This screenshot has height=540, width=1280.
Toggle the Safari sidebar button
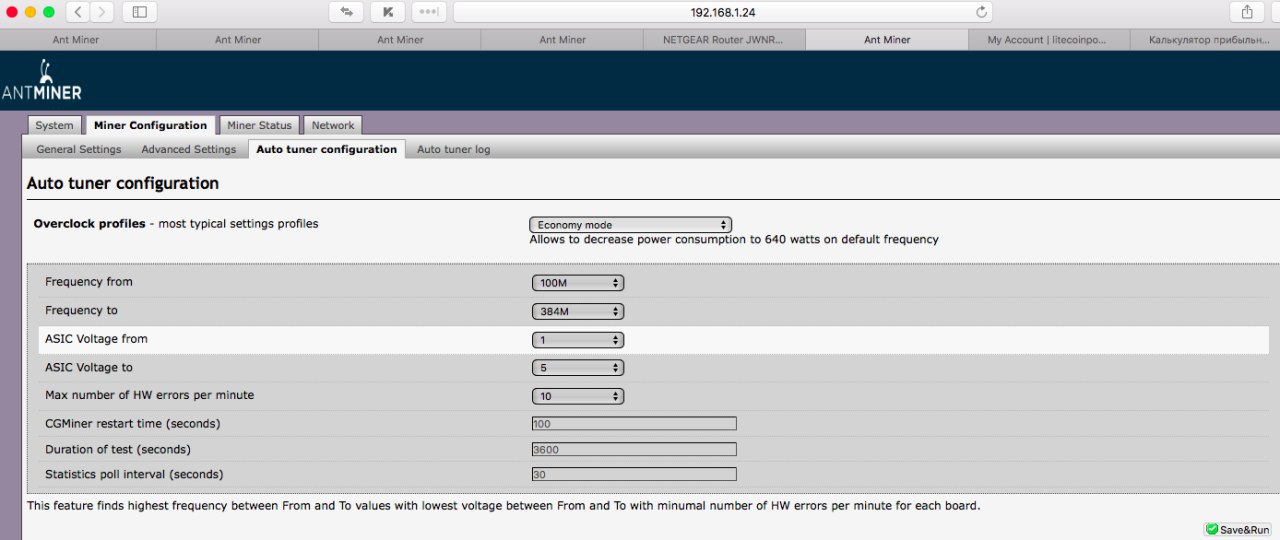pos(139,12)
